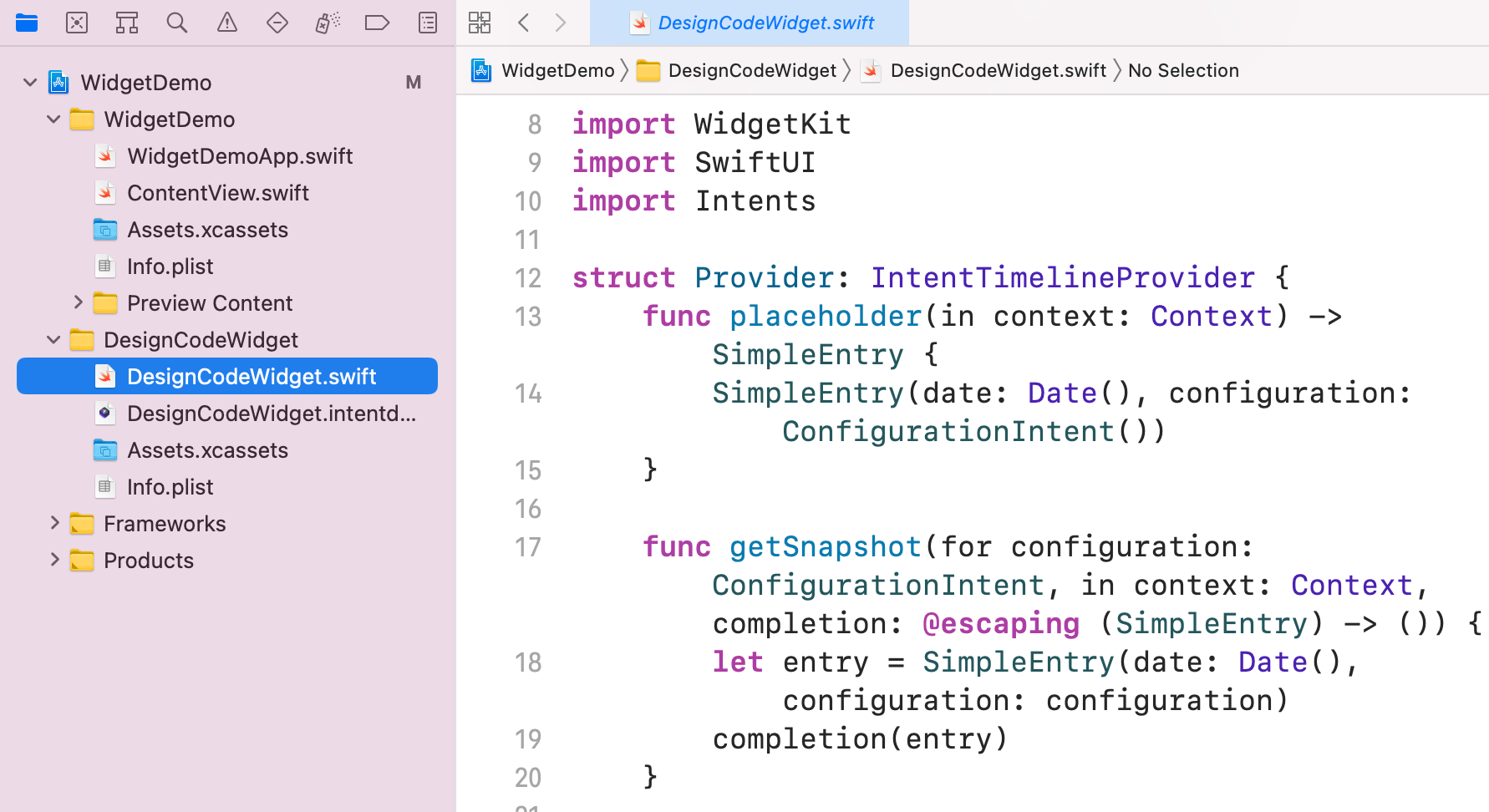This screenshot has height=812, width=1489.
Task: Click the ConfigurationIntent() initializer on line 14
Action: pos(973,432)
